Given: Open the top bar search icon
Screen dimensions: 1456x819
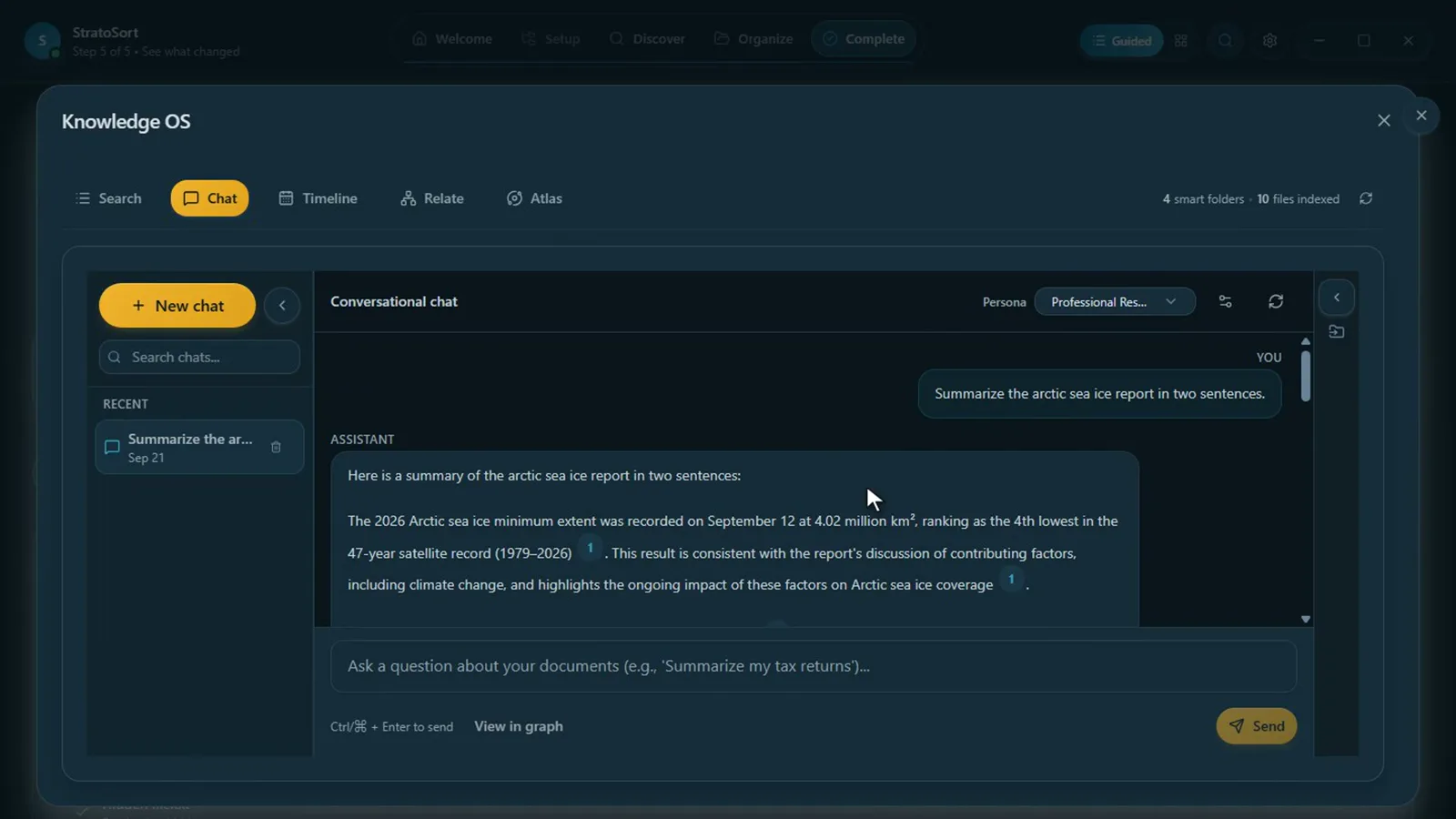Looking at the screenshot, I should 1226,41.
